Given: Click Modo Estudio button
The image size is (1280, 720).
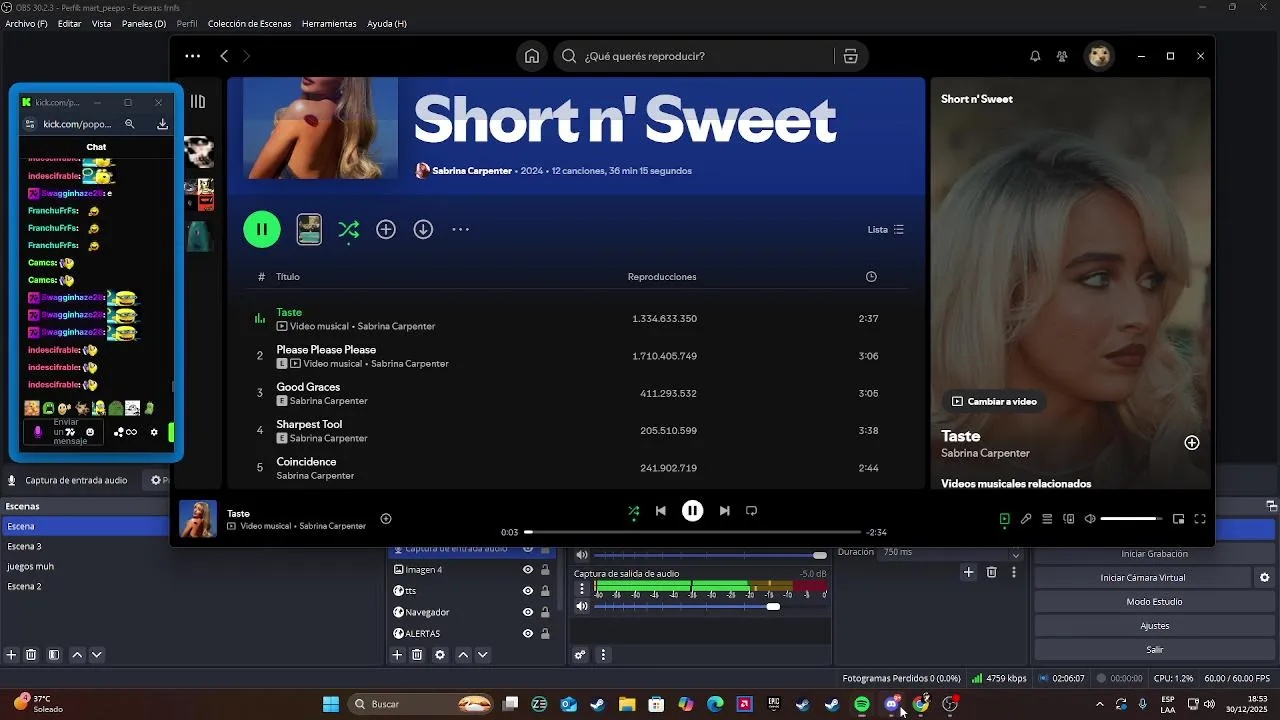Looking at the screenshot, I should 1154,602.
